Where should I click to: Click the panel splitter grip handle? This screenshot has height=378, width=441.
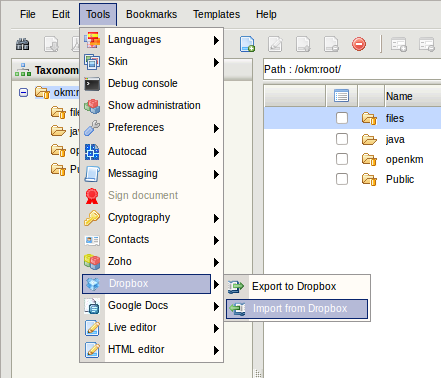click(x=258, y=373)
